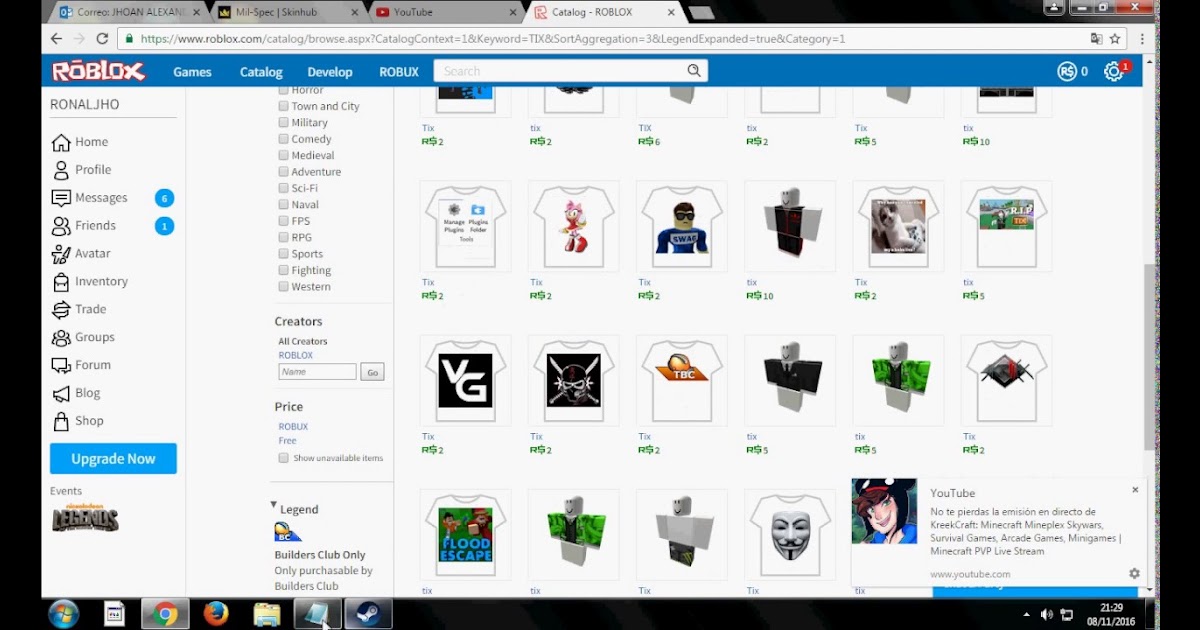The width and height of the screenshot is (1200, 630).
Task: Focus the catalog search box
Action: point(560,71)
